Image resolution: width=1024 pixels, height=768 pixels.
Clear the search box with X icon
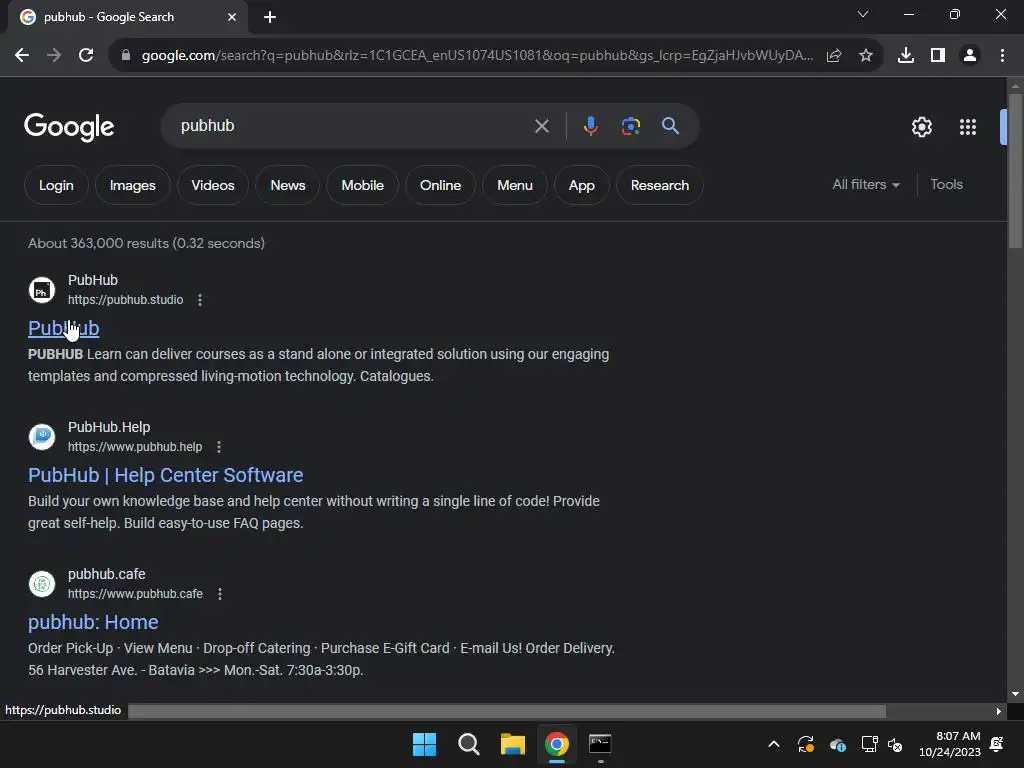542,126
